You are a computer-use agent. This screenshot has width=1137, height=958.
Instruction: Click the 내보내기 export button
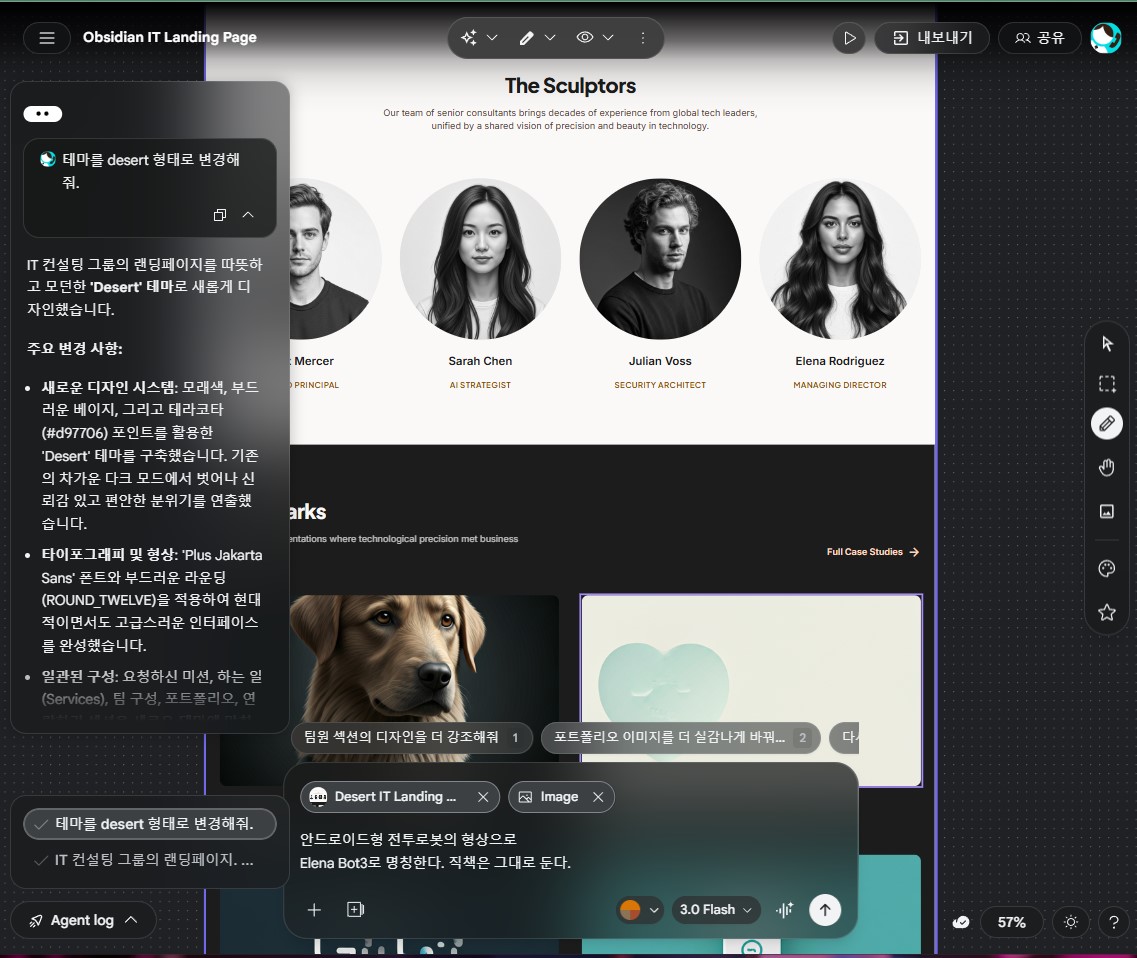pyautogui.click(x=932, y=38)
